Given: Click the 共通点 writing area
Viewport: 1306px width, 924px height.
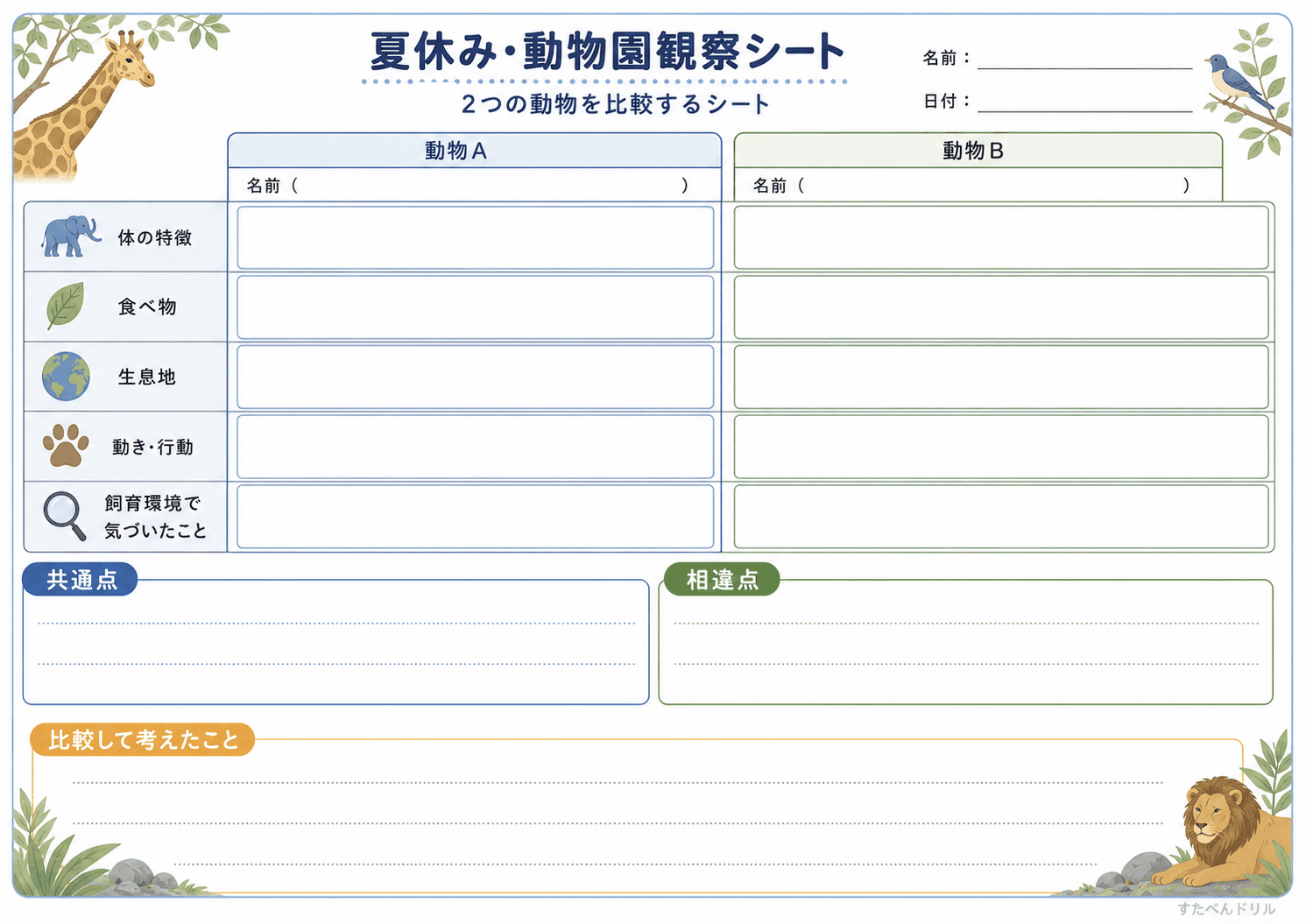Looking at the screenshot, I should click(x=335, y=644).
